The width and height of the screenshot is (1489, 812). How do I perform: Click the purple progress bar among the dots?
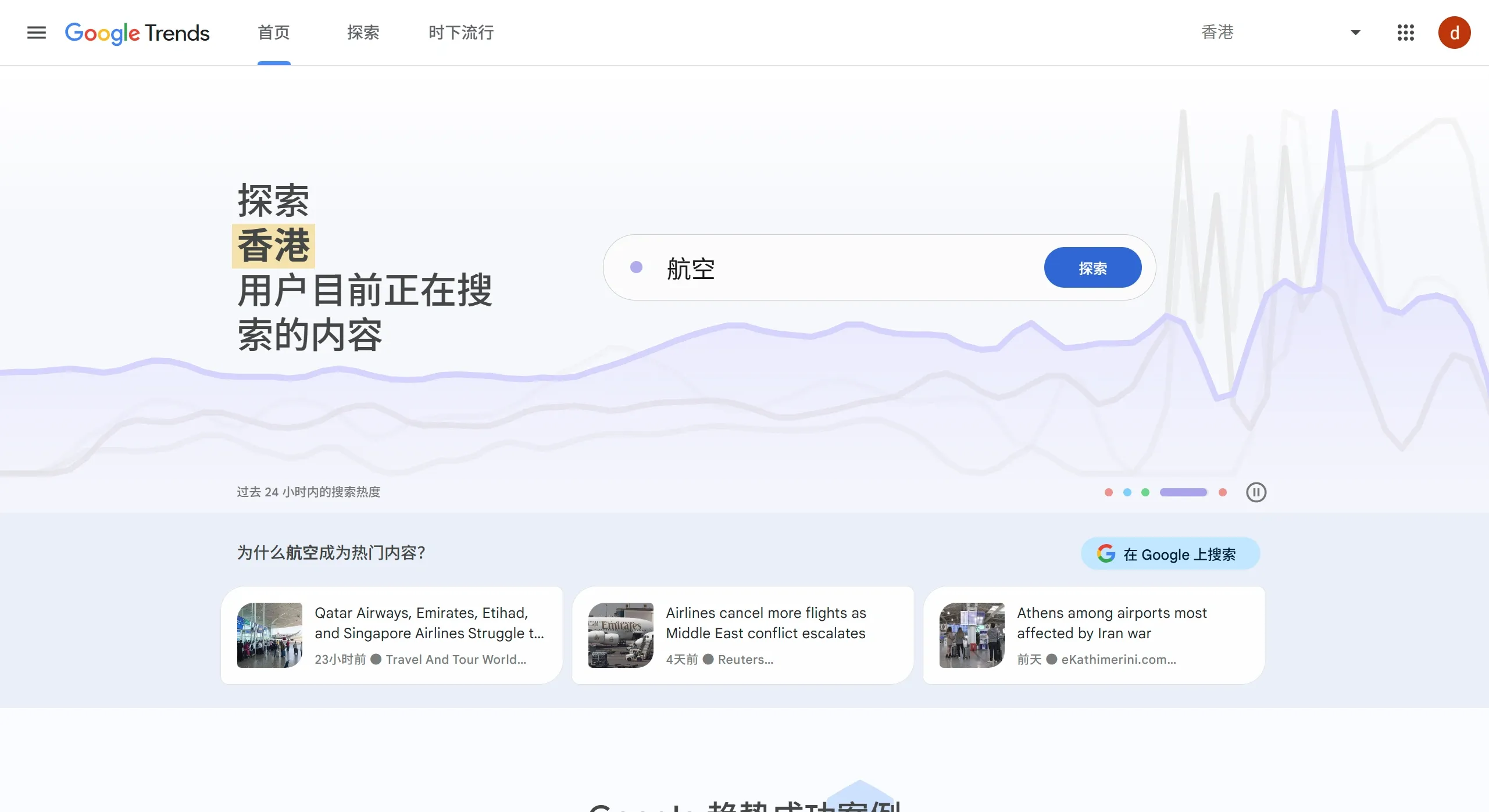click(x=1184, y=492)
